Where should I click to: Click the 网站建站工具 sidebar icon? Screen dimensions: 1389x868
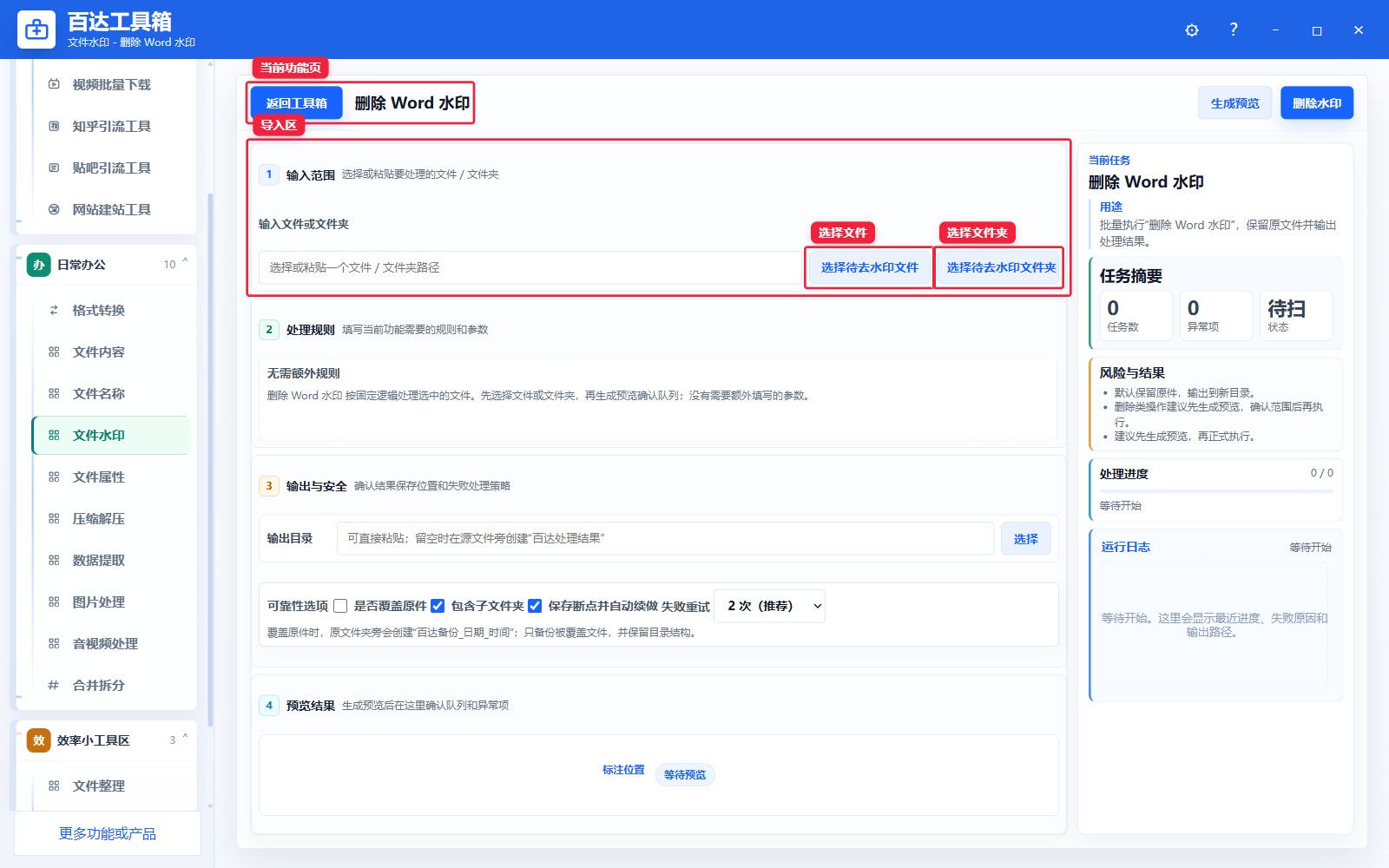coord(54,209)
